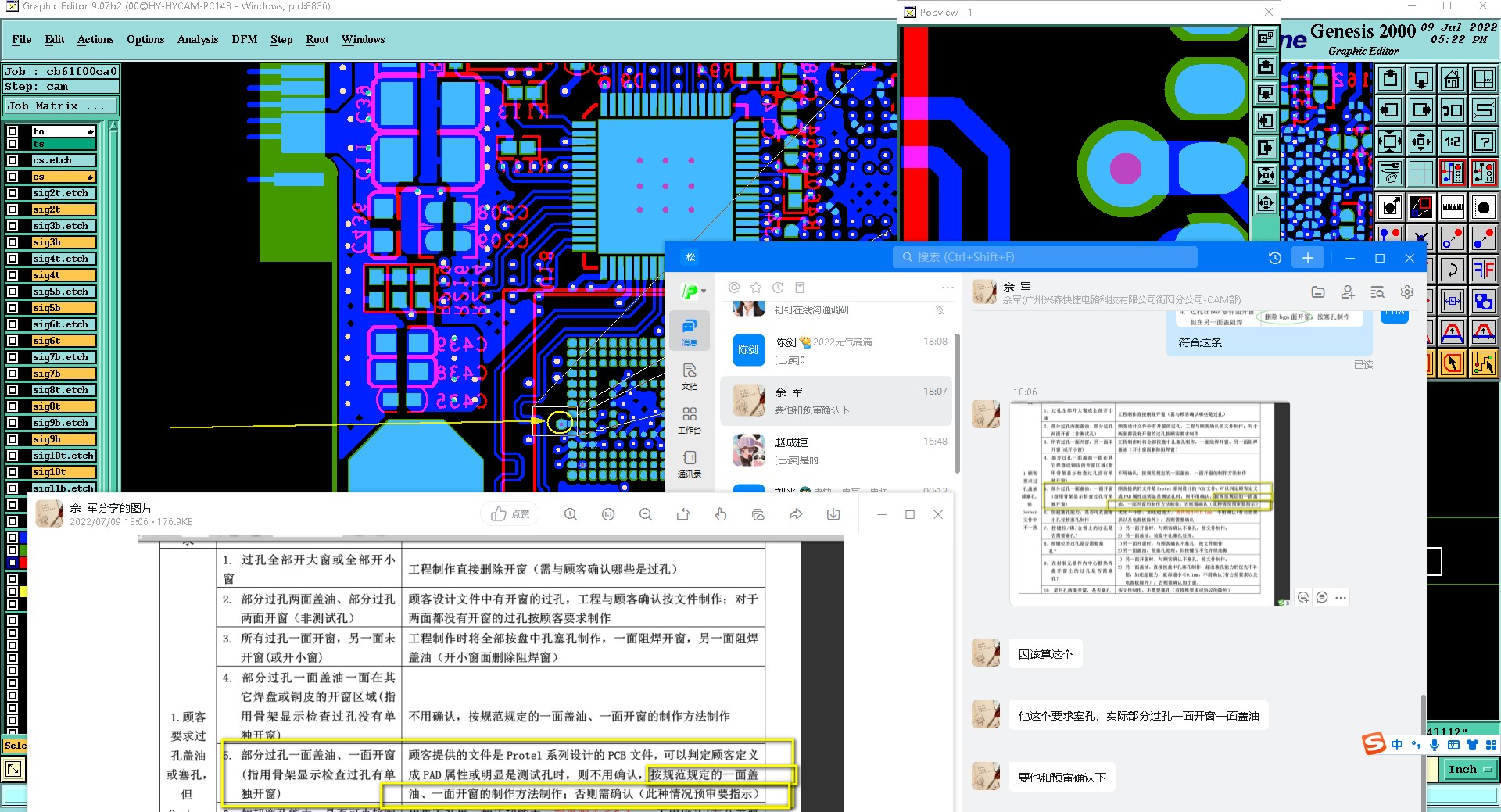Click the star favorites filter icon
The height and width of the screenshot is (812, 1501).
coord(756,288)
